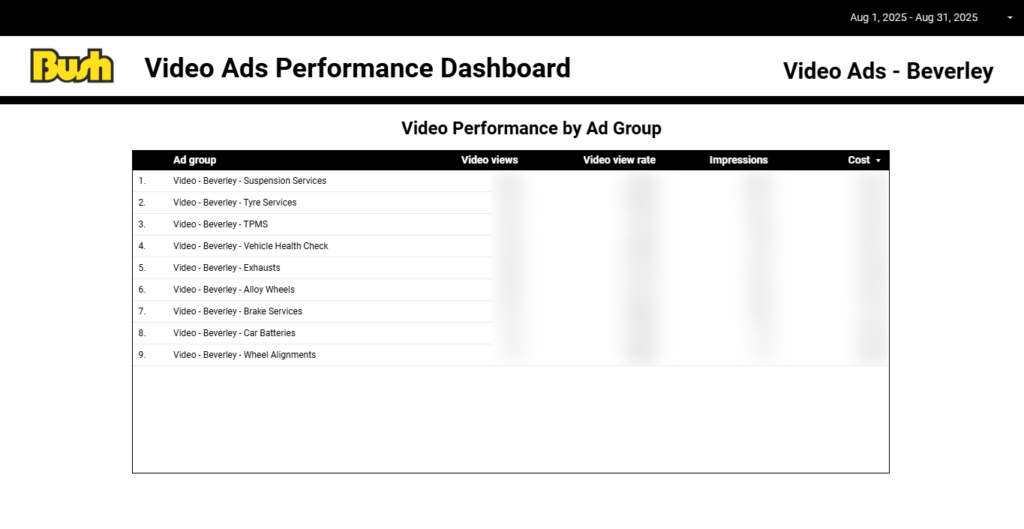Sort table by Video views header
Screen dimensions: 1024x529
click(489, 160)
